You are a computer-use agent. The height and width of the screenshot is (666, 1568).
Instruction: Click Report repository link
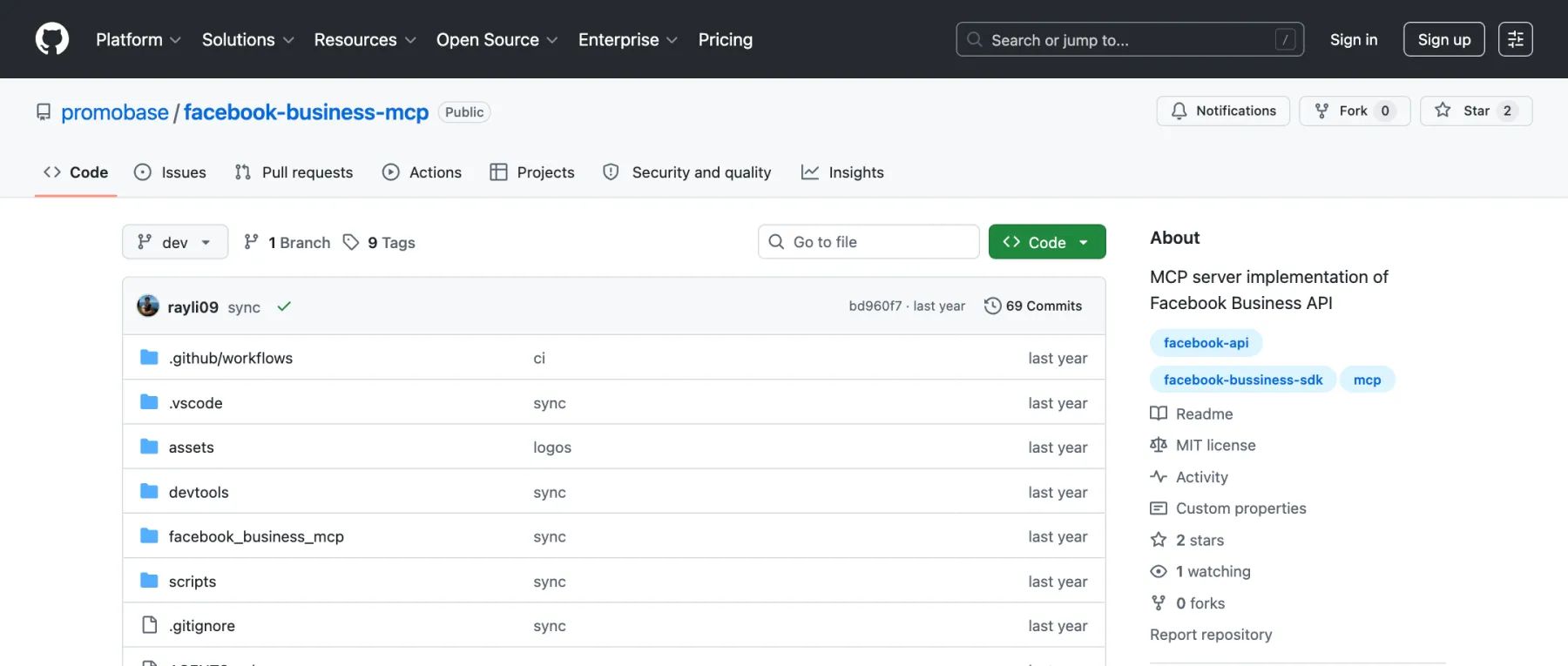1211,635
